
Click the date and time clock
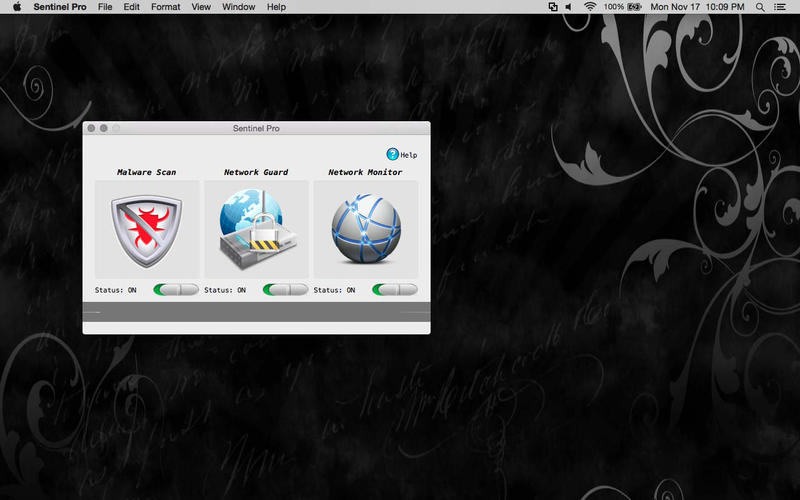(697, 7)
